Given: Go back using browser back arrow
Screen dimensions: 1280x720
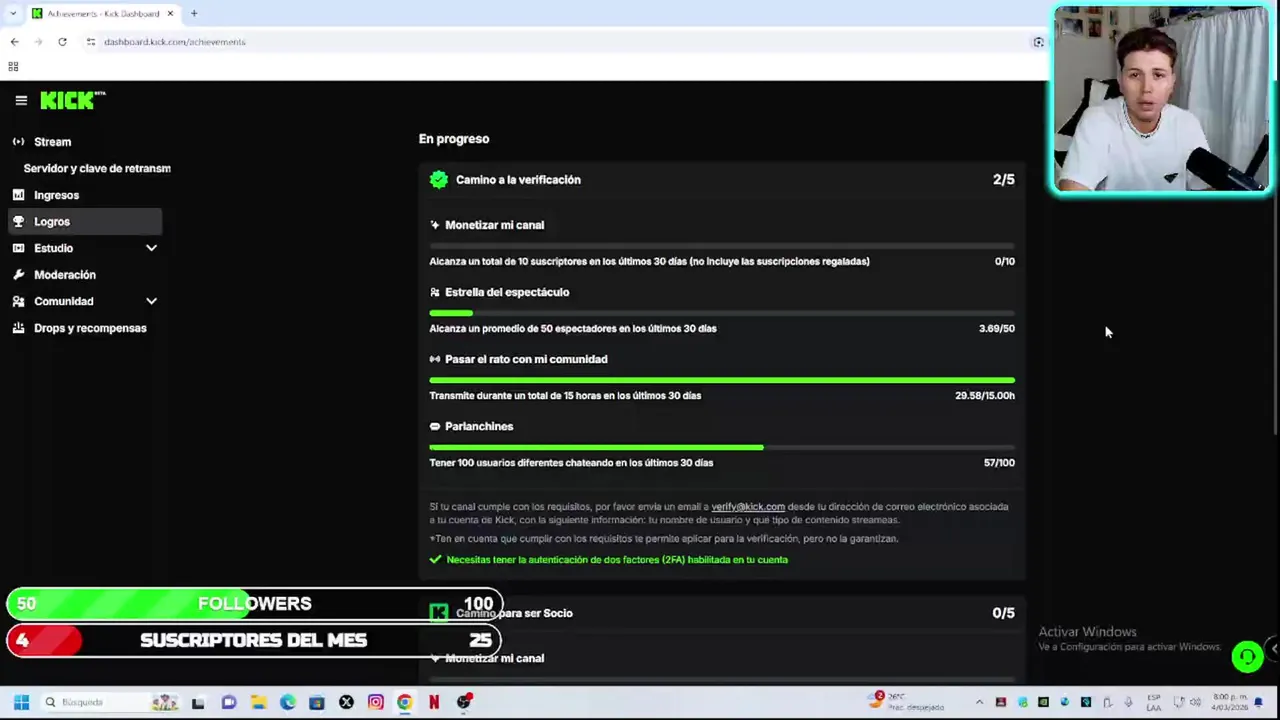Looking at the screenshot, I should [x=14, y=42].
